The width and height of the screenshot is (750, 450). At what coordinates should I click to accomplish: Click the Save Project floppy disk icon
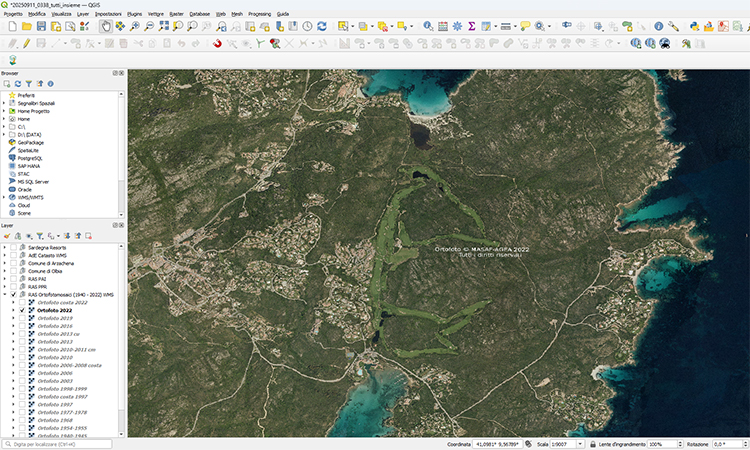41,26
